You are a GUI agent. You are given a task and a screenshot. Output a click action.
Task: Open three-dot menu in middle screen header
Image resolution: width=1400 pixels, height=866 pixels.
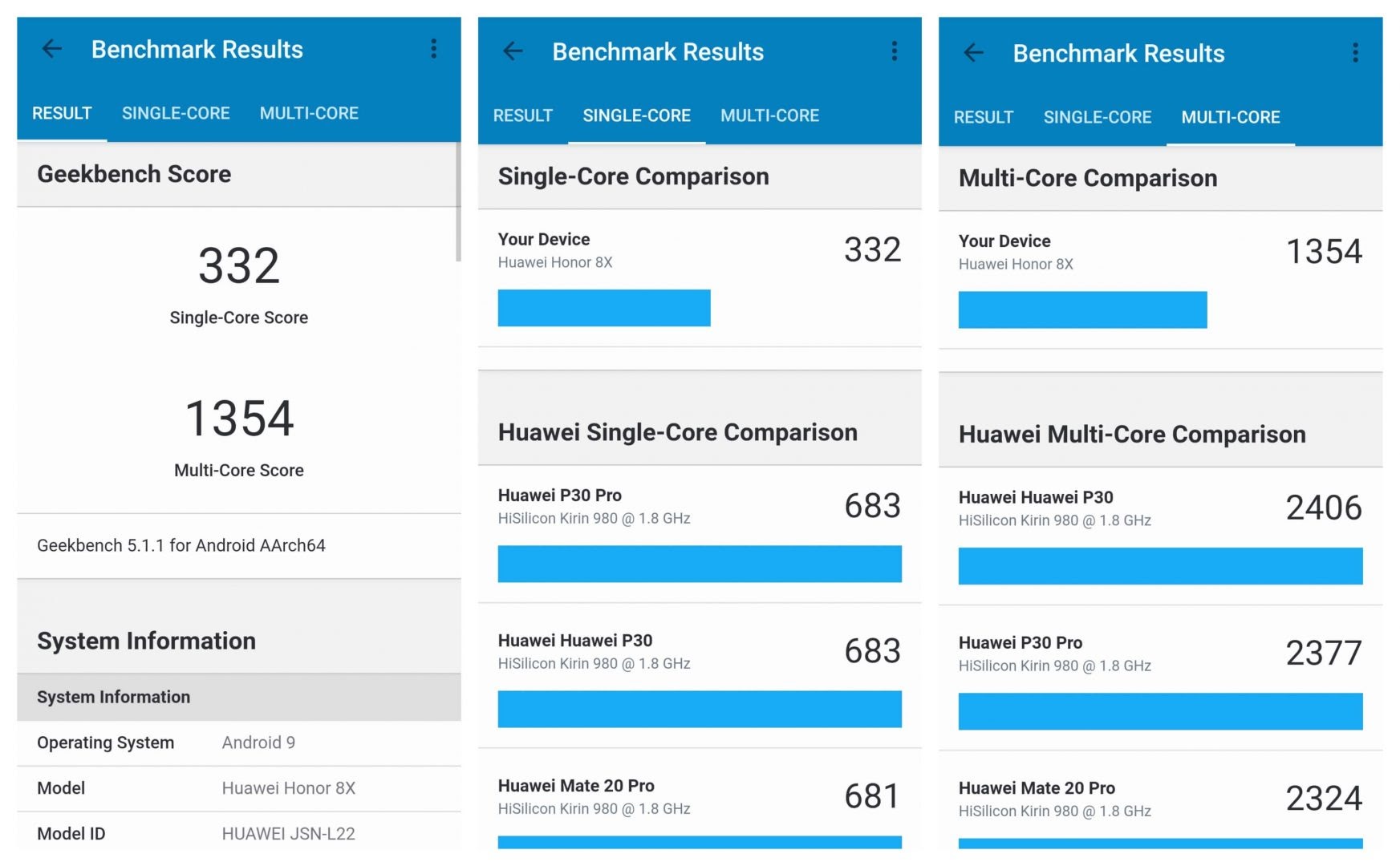(894, 51)
